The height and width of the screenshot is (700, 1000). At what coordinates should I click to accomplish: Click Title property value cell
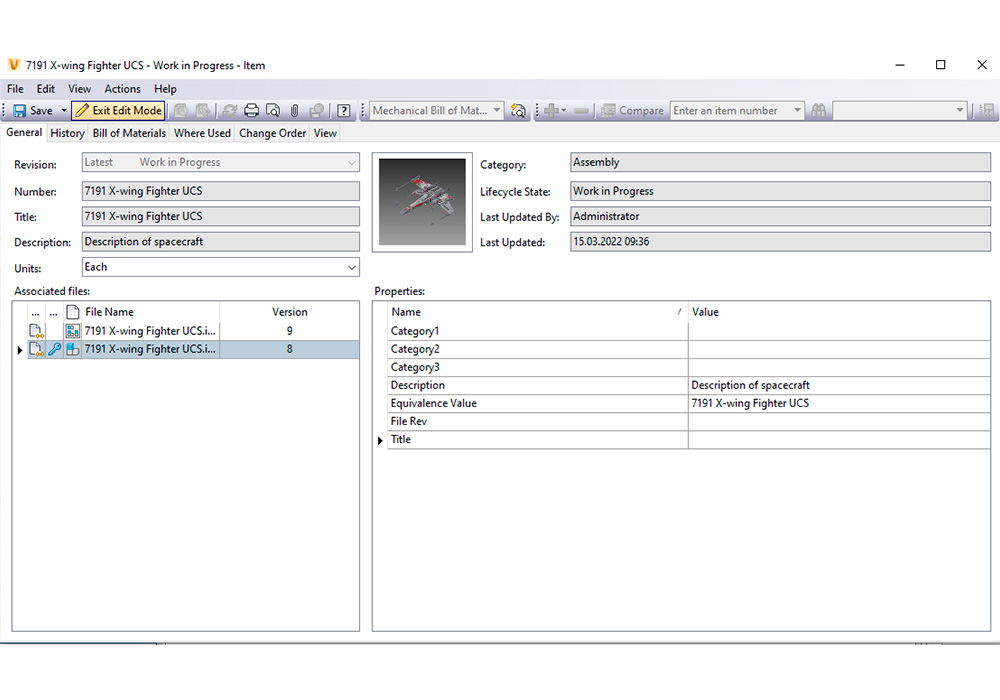(x=839, y=439)
